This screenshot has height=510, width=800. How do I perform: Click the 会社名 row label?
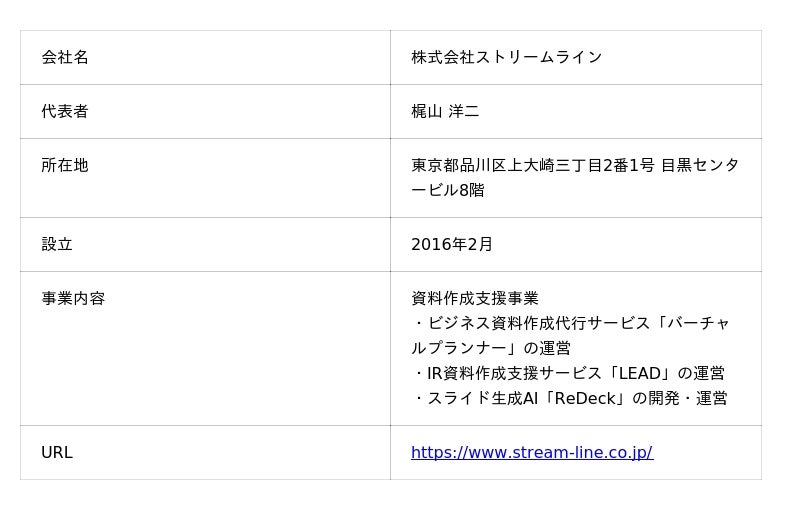(x=65, y=57)
